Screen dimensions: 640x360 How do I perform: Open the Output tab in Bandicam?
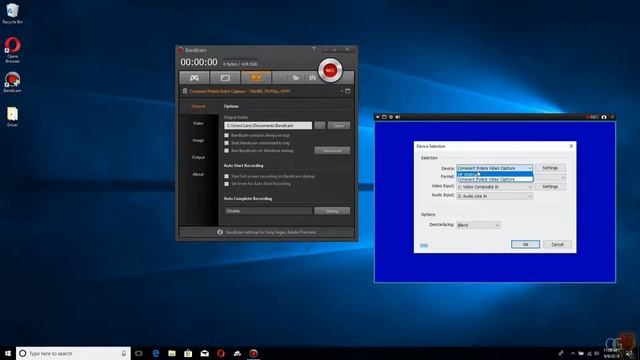tap(198, 157)
